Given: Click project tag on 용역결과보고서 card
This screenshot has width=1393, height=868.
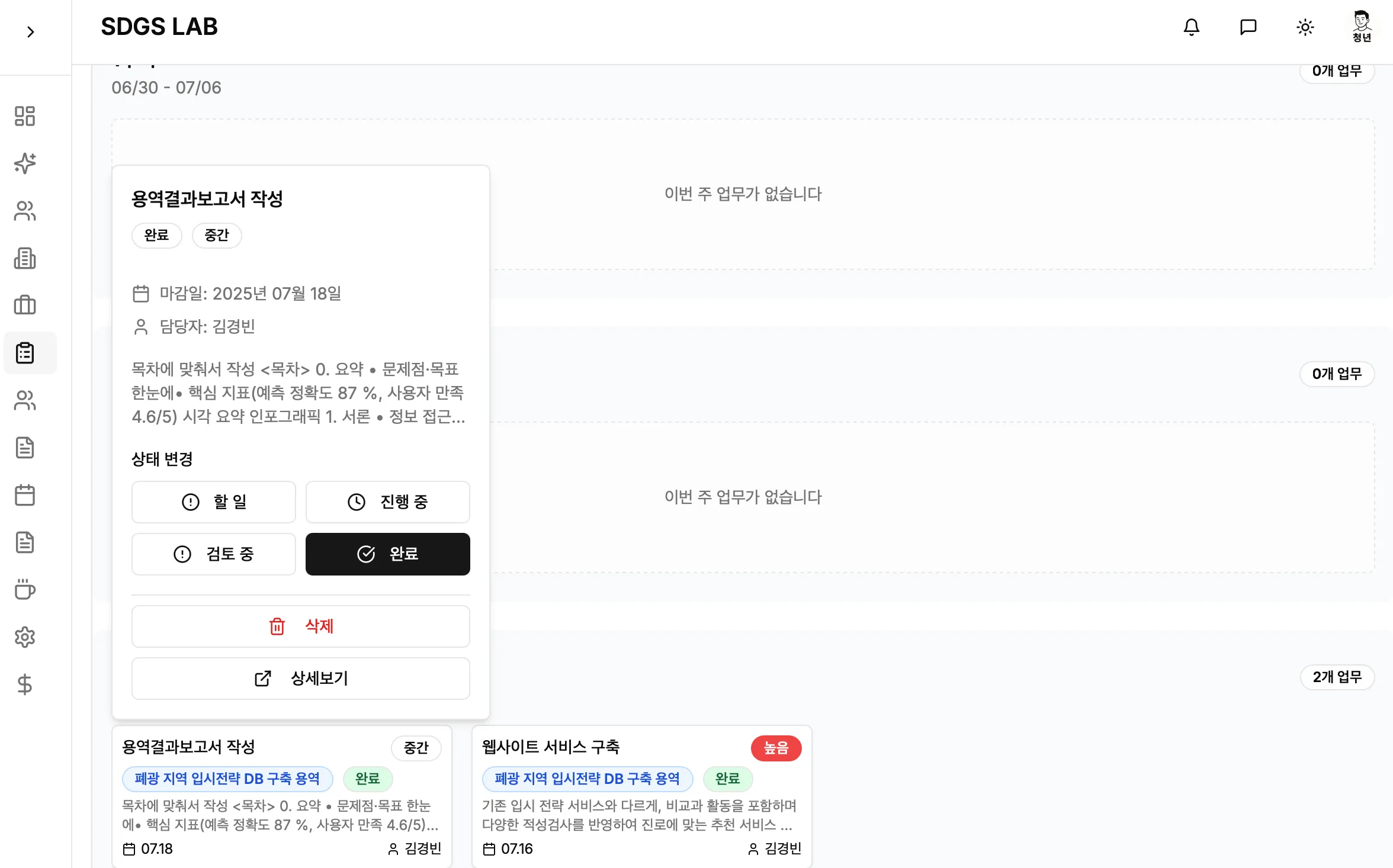Looking at the screenshot, I should point(227,779).
